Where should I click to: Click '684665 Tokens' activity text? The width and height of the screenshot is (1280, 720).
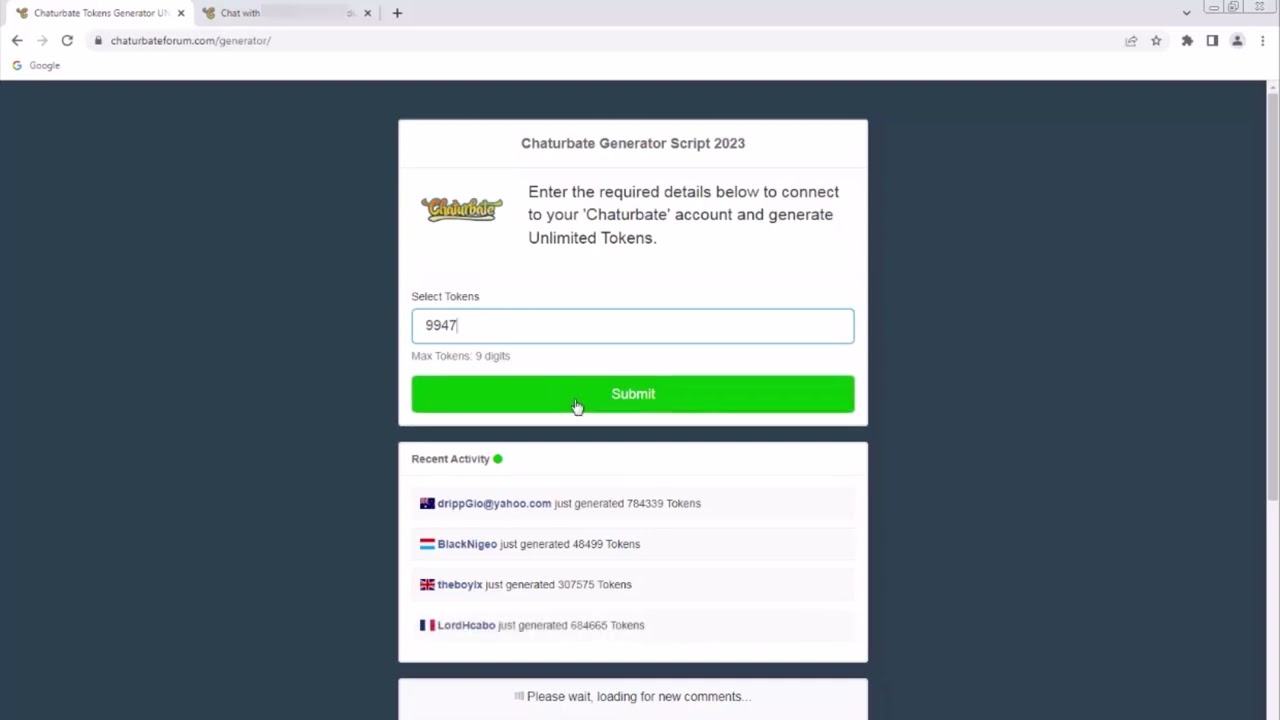[607, 625]
